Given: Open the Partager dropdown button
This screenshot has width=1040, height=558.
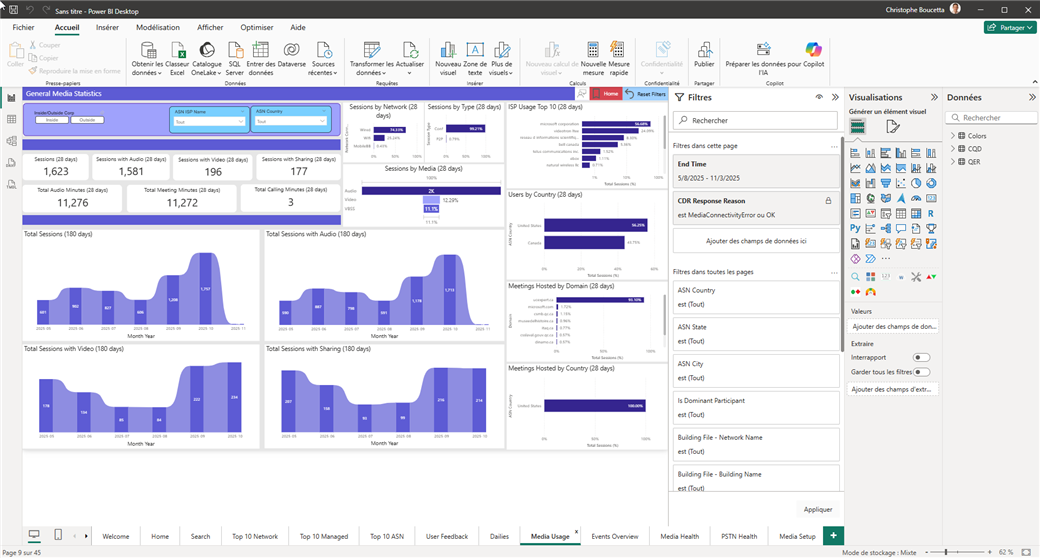Looking at the screenshot, I should click(1009, 28).
